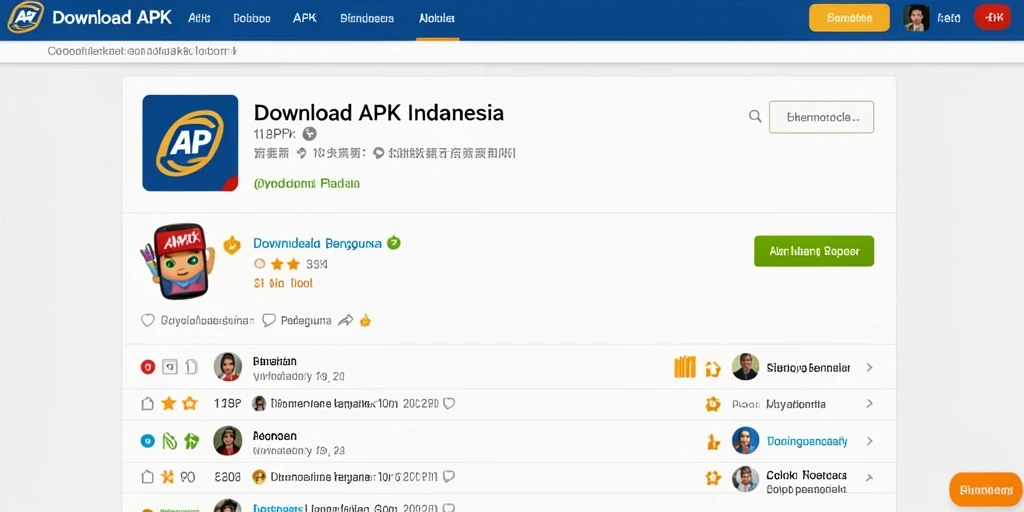This screenshot has width=1024, height=512.
Task: Click the orange bars icon in the Bmahtan row
Action: click(x=684, y=367)
